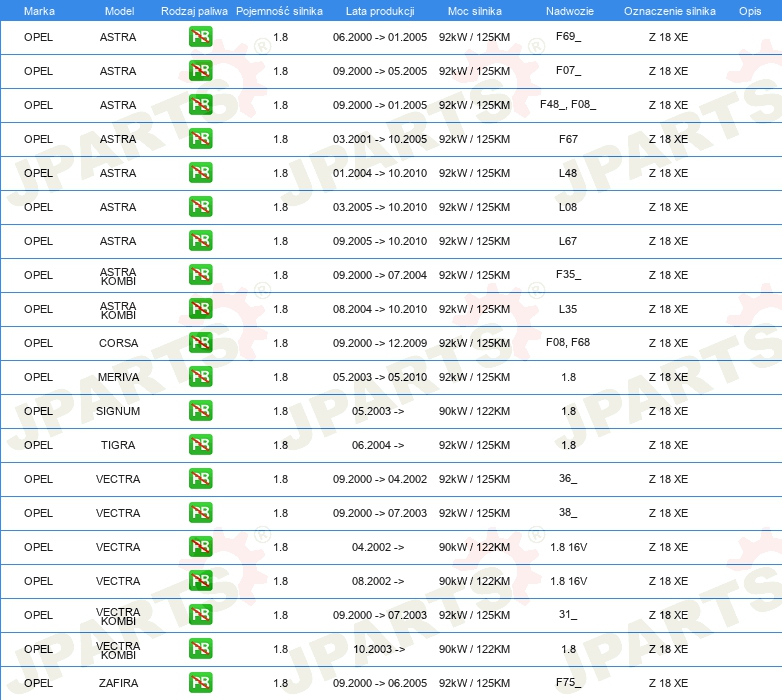Click production years 09.2000 -> 05.2005
This screenshot has width=782, height=700.
tap(380, 71)
